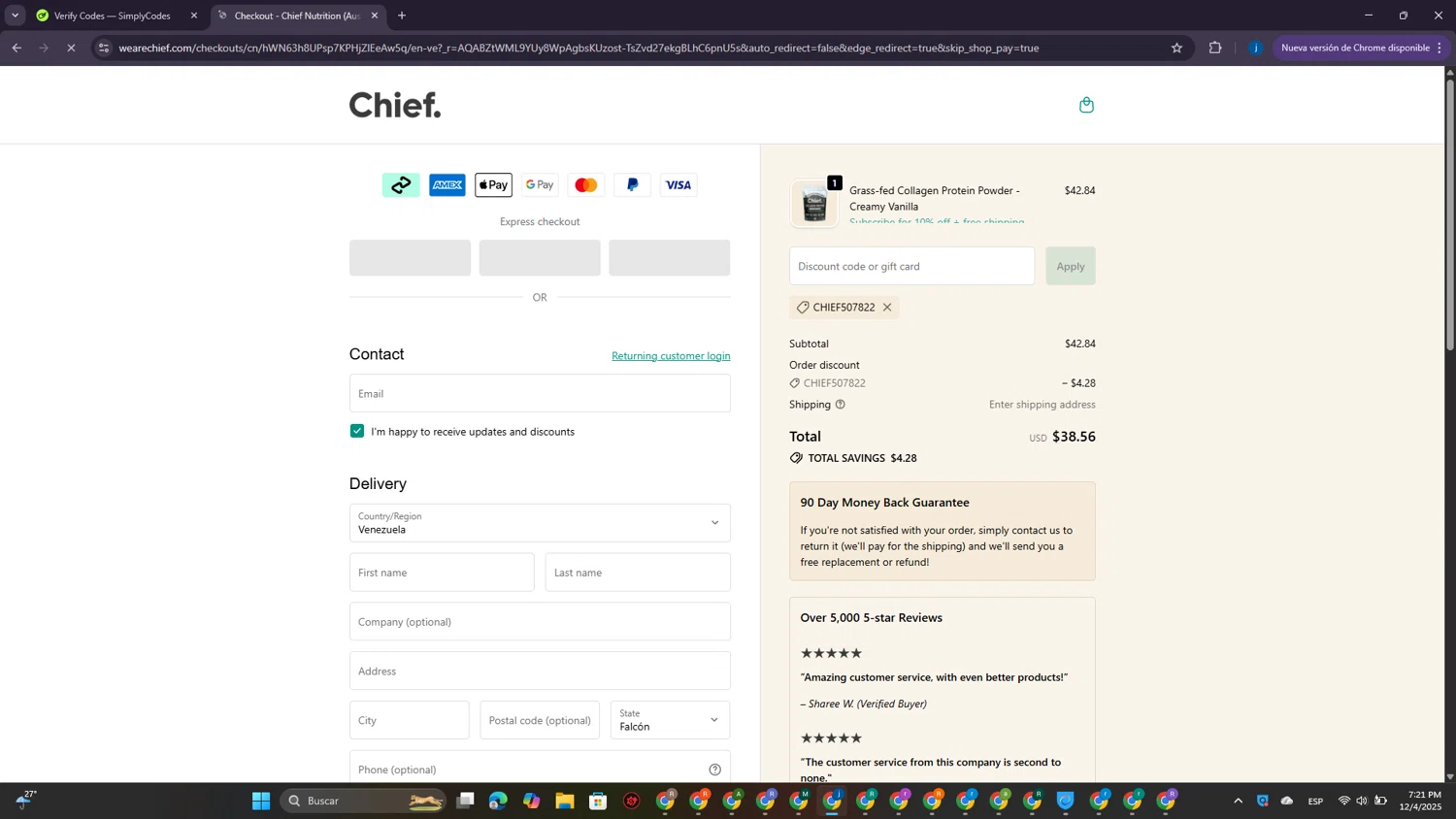Screen dimensions: 1456x819
Task: Expand the State dropdown showing Falcón
Action: point(670,720)
